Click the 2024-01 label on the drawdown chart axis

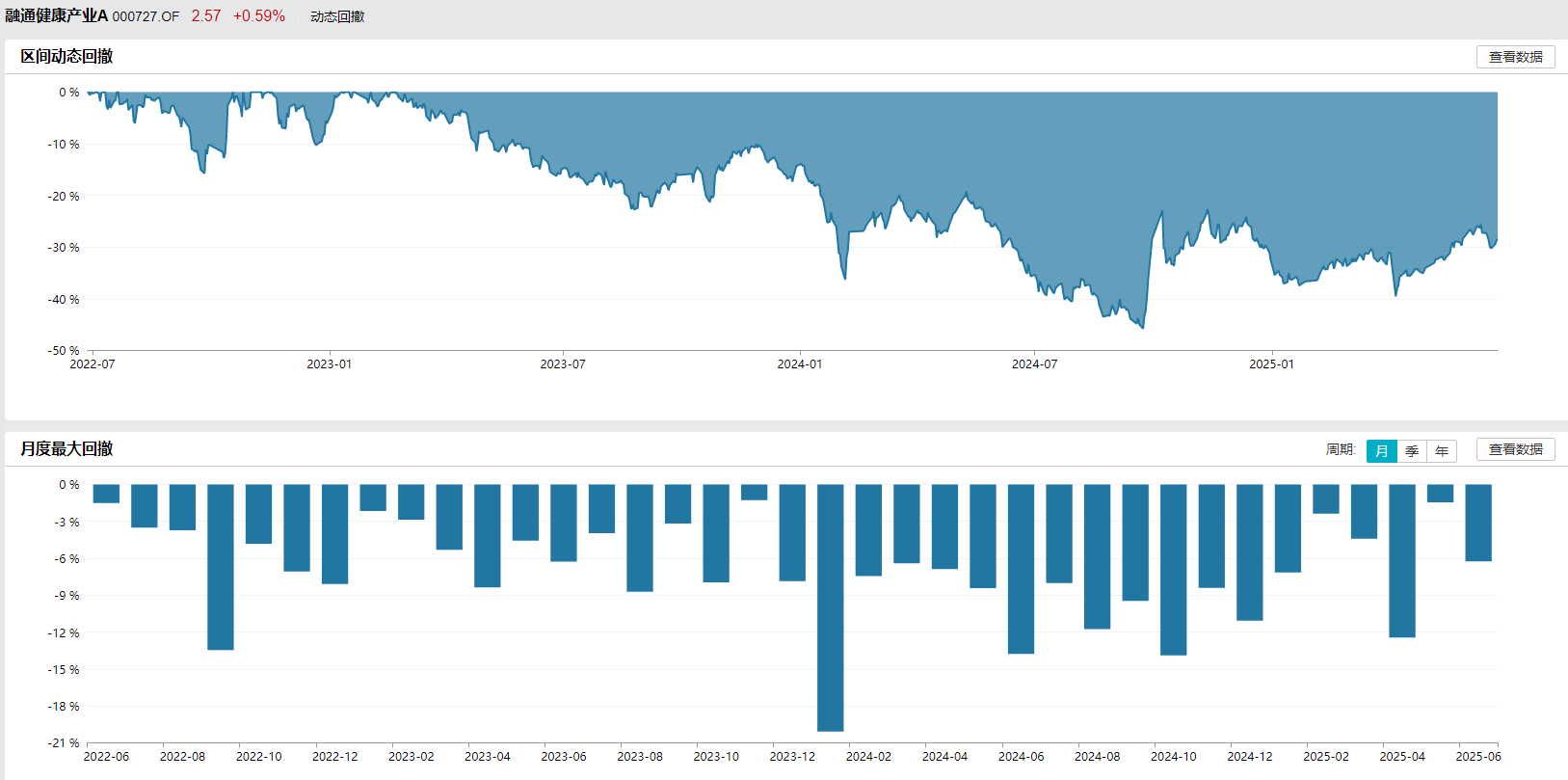(800, 364)
